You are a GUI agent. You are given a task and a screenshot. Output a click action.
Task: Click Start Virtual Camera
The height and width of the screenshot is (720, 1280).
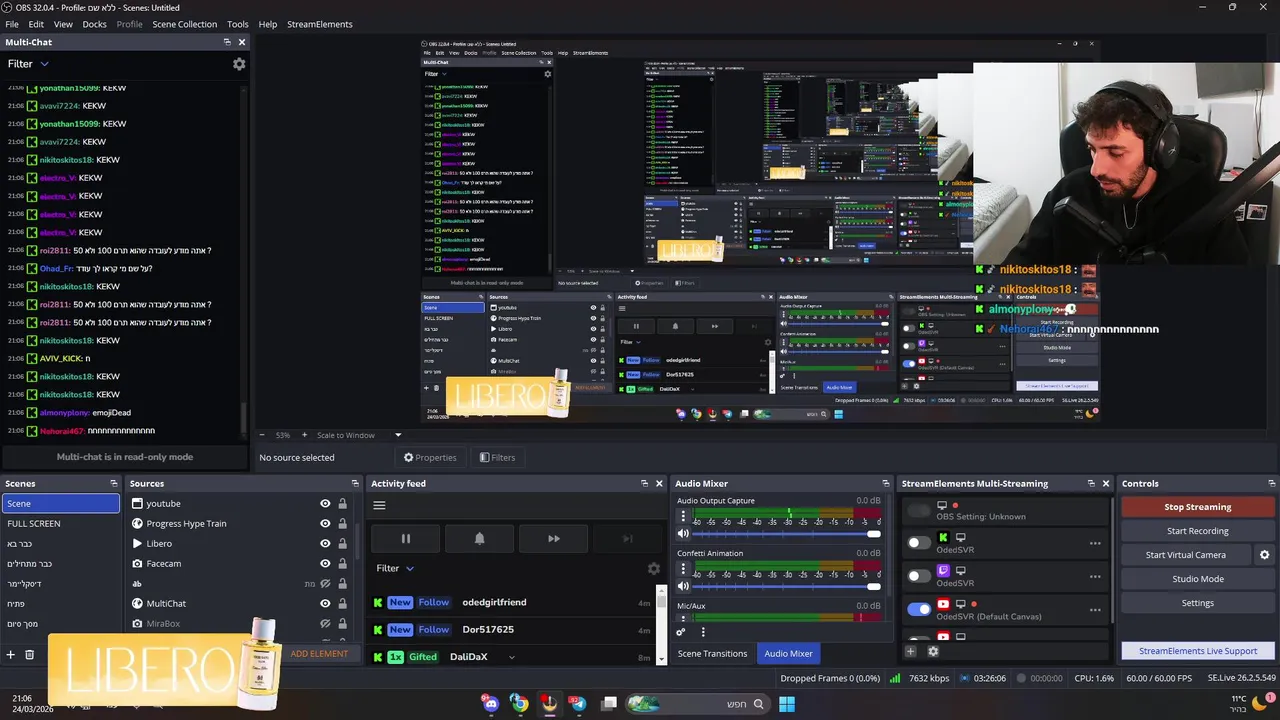[x=1185, y=555]
